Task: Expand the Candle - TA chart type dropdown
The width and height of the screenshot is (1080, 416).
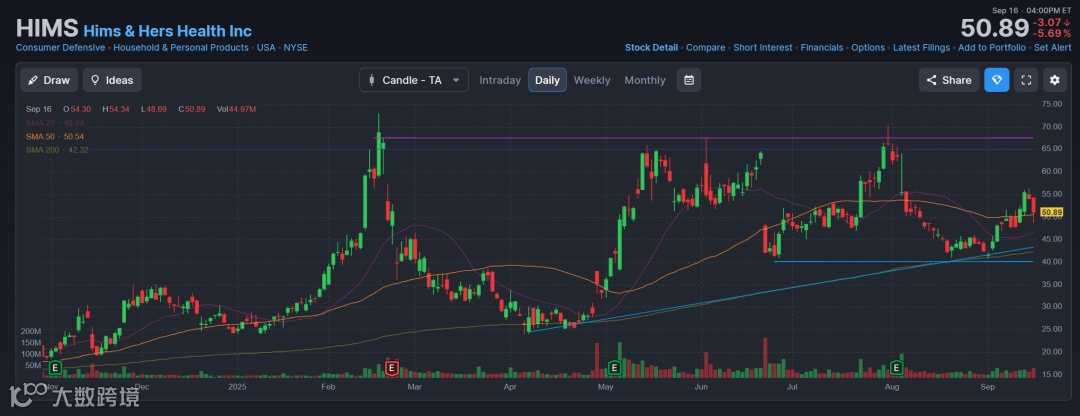Action: pos(414,80)
